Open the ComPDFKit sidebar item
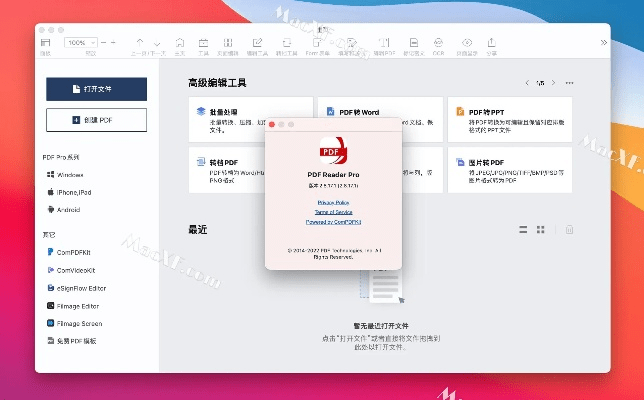The width and height of the screenshot is (644, 400). click(x=69, y=252)
